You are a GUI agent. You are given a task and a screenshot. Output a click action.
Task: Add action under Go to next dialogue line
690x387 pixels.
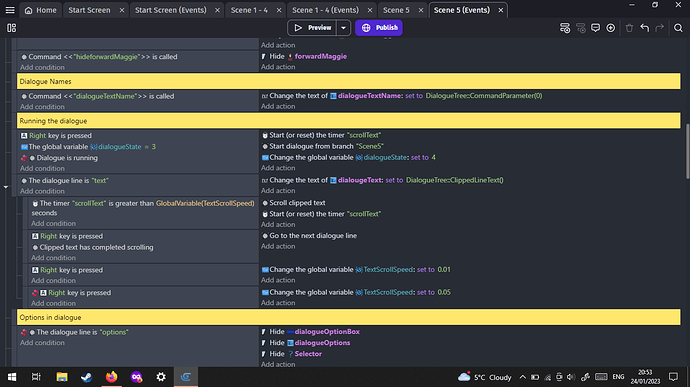point(278,246)
